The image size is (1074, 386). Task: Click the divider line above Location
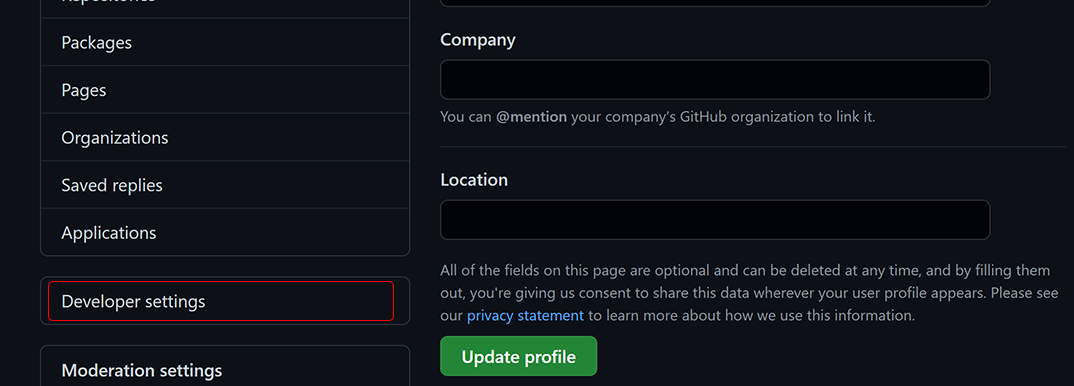(x=753, y=146)
